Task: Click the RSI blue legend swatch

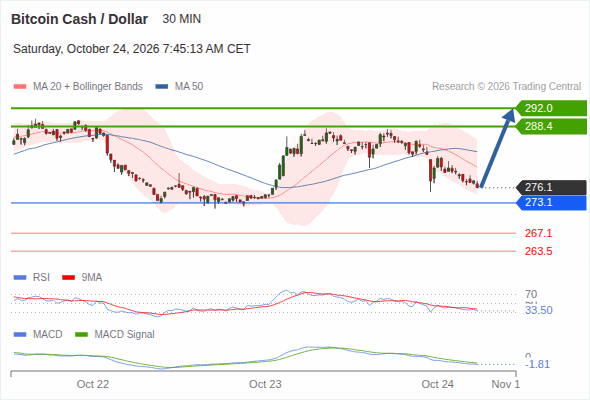Action: 20,278
